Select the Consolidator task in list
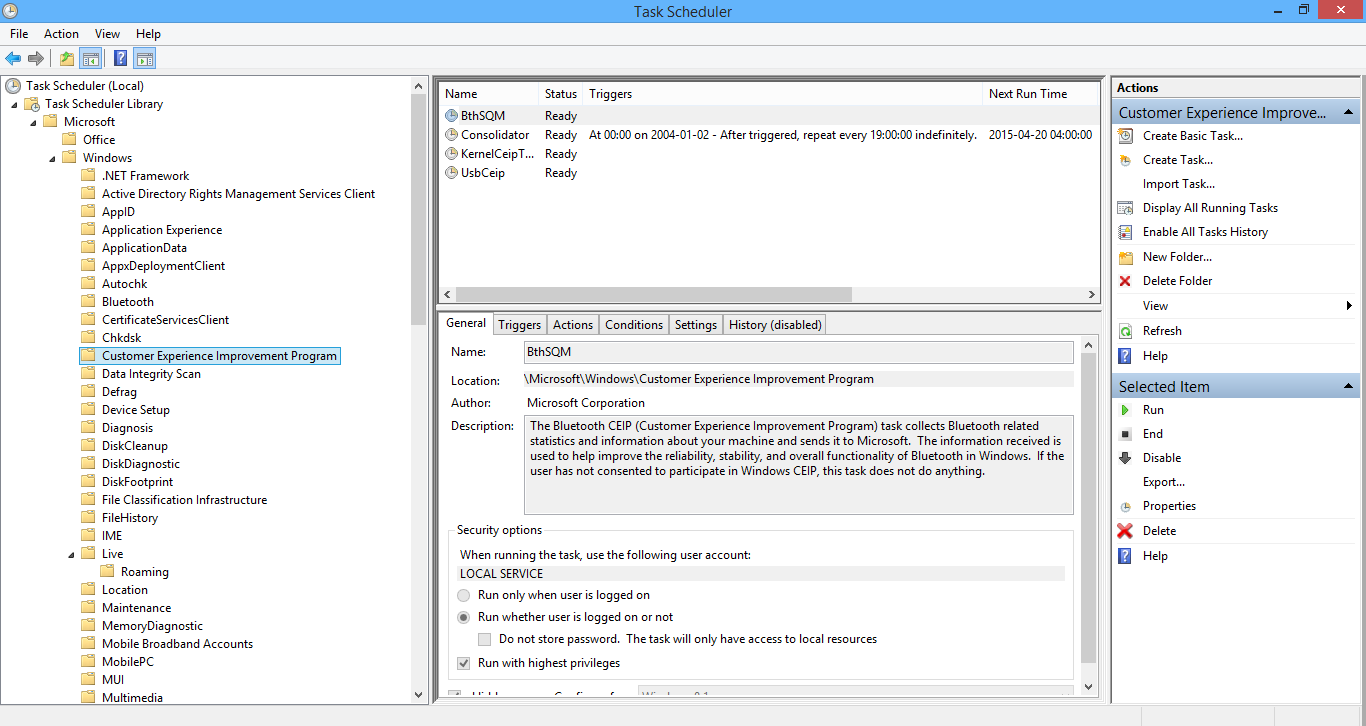 pos(768,135)
